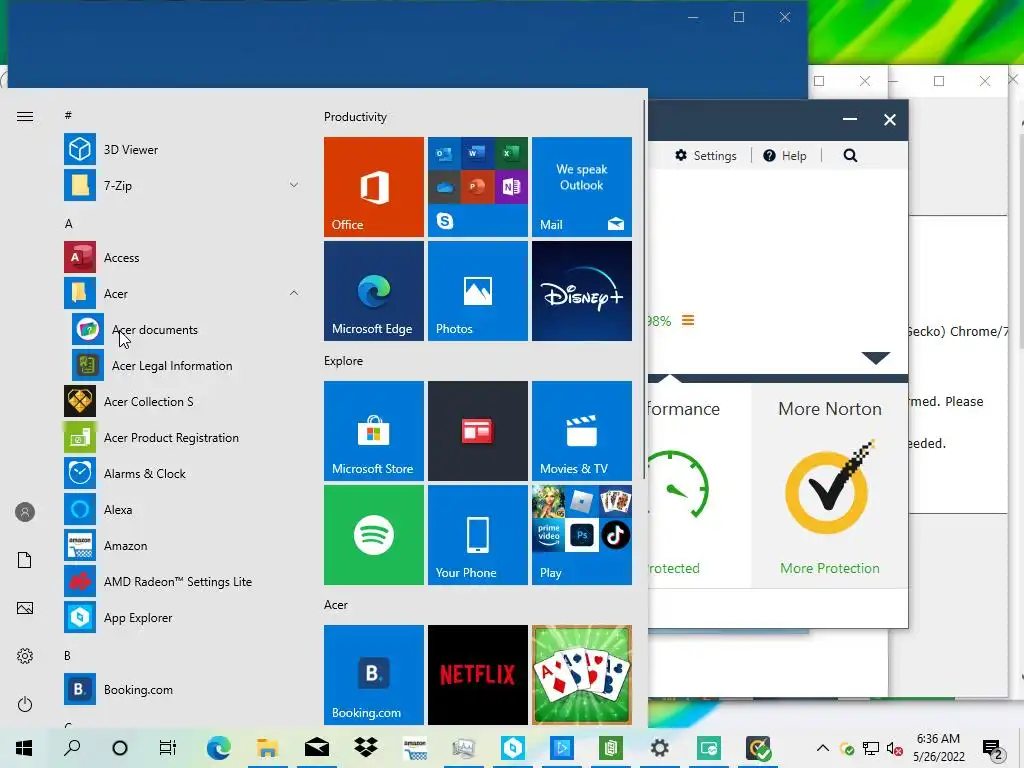
Task: Open File Explorer from the taskbar
Action: (267, 748)
